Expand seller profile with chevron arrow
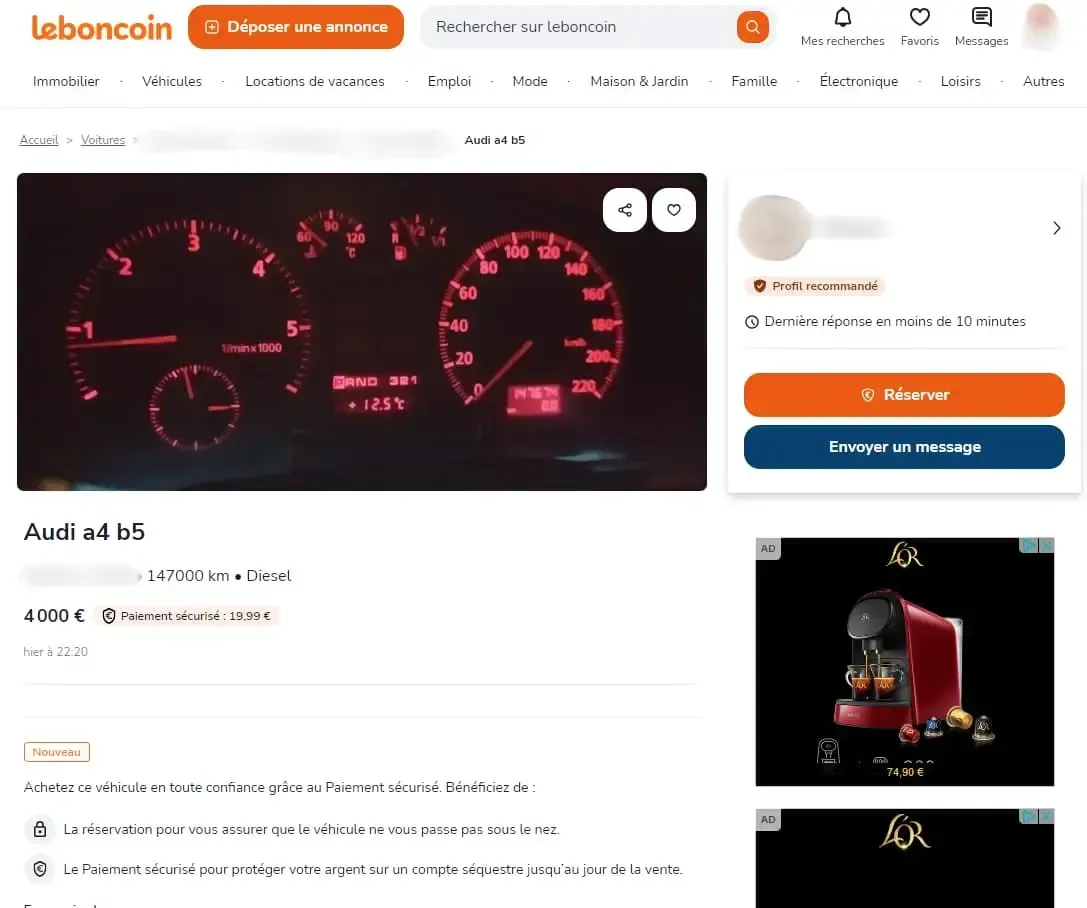 (1056, 228)
